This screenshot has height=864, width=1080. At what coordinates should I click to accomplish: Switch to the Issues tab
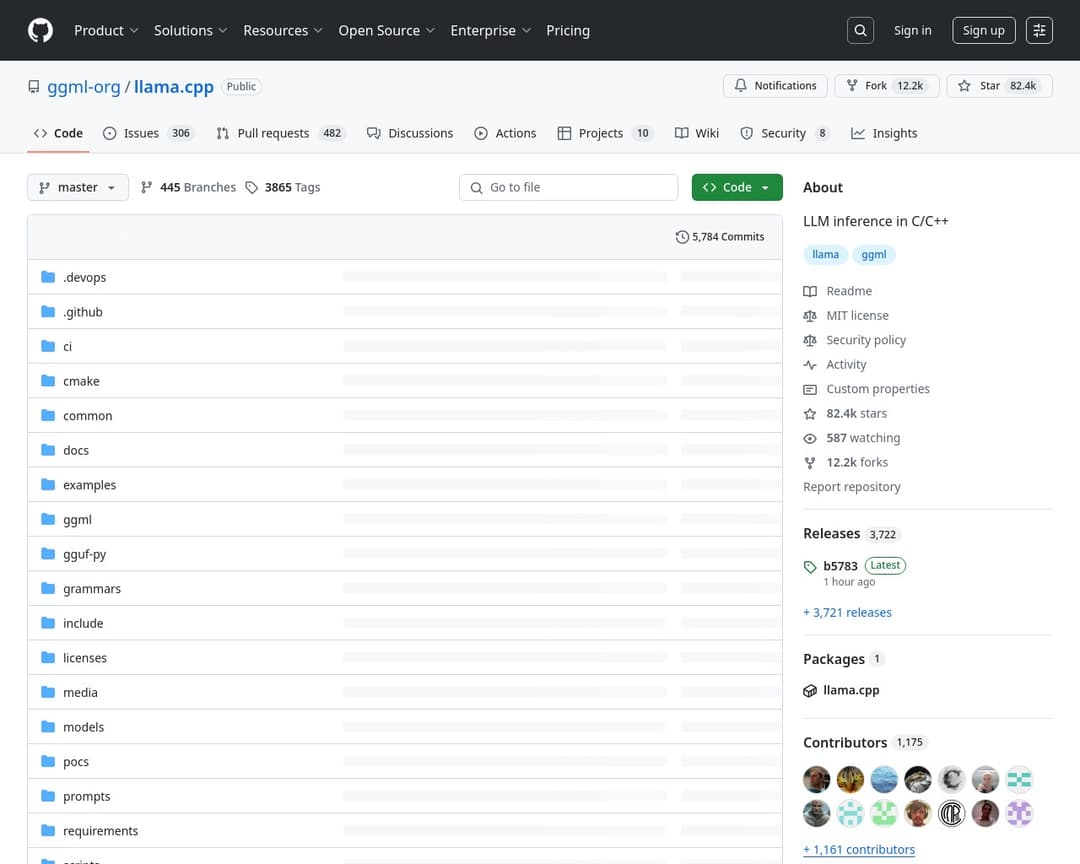(149, 133)
